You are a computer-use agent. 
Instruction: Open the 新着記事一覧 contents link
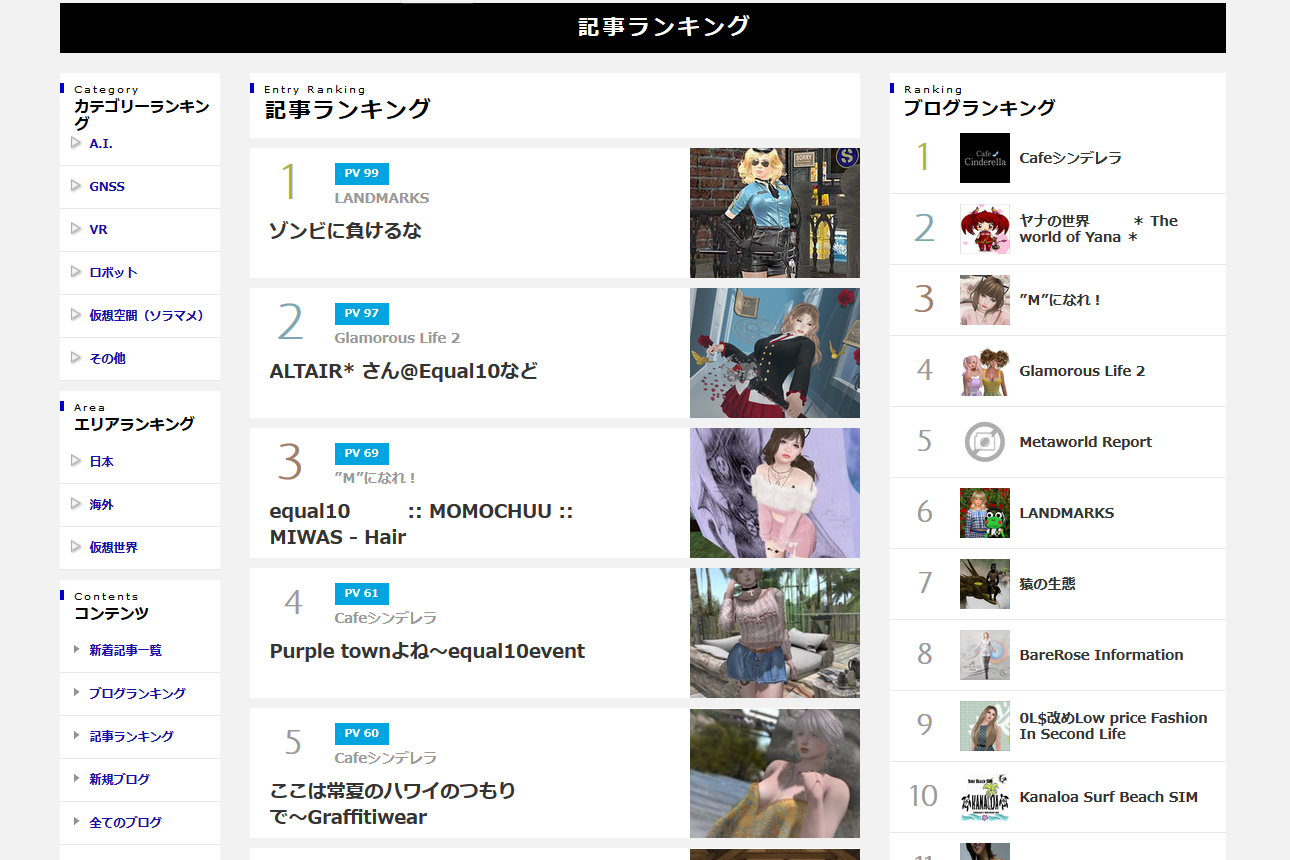pyautogui.click(x=125, y=650)
